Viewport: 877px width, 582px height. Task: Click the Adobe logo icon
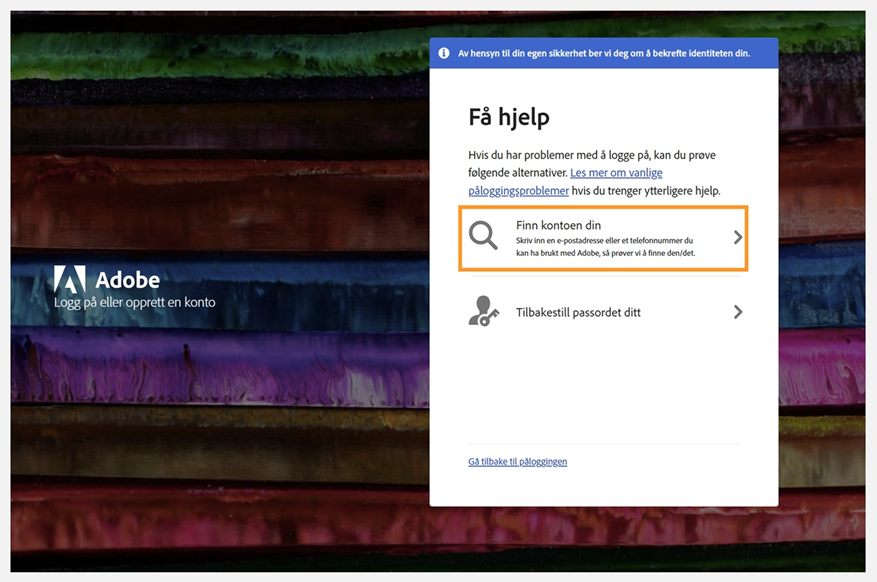point(70,279)
